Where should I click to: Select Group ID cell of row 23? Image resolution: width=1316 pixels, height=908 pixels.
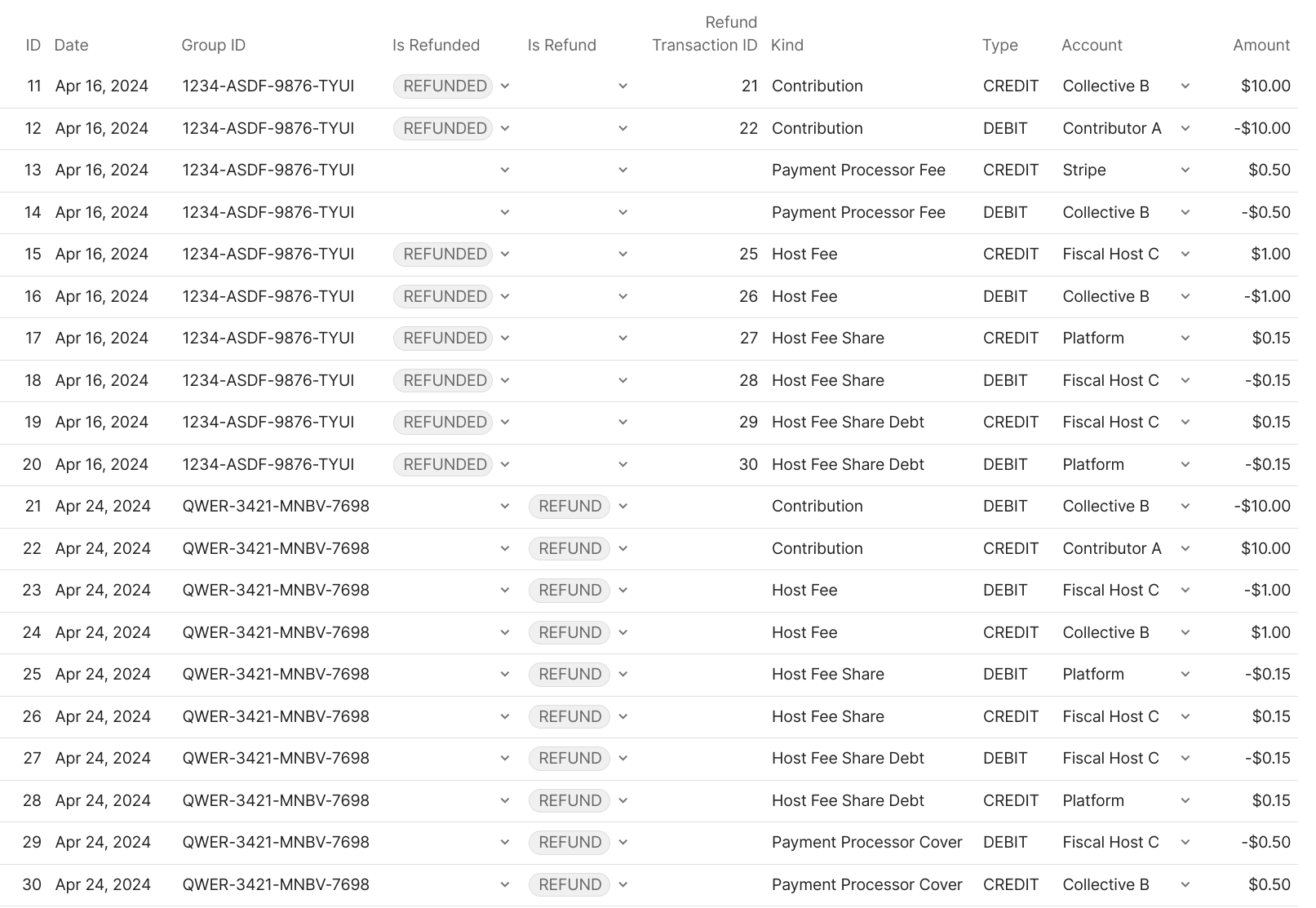point(275,591)
